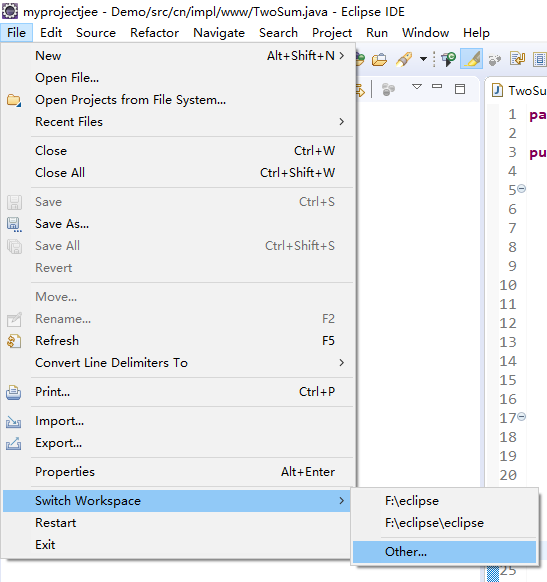The height and width of the screenshot is (582, 547).
Task: Select Open Projects from File System...
Action: pyautogui.click(x=177, y=100)
